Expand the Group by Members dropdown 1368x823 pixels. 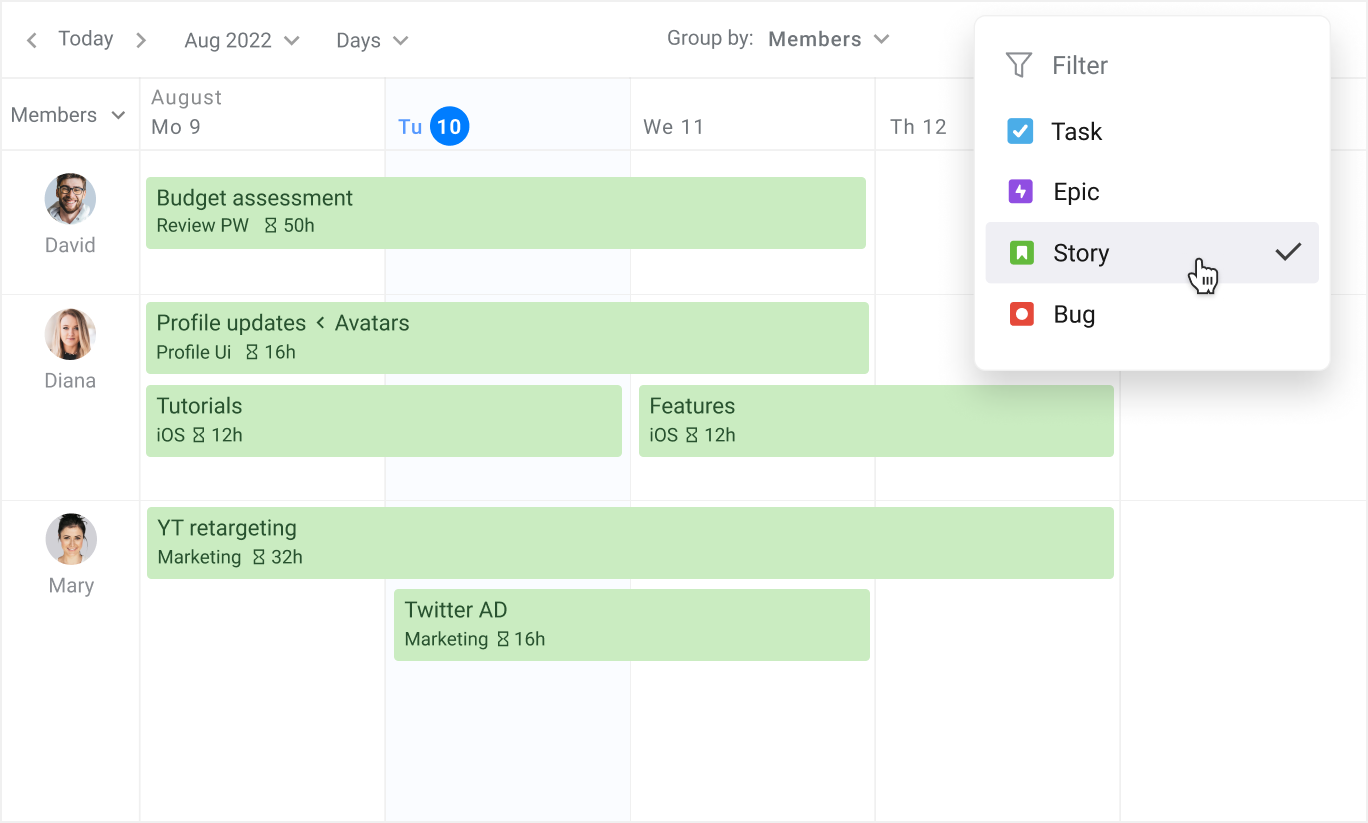tap(828, 39)
